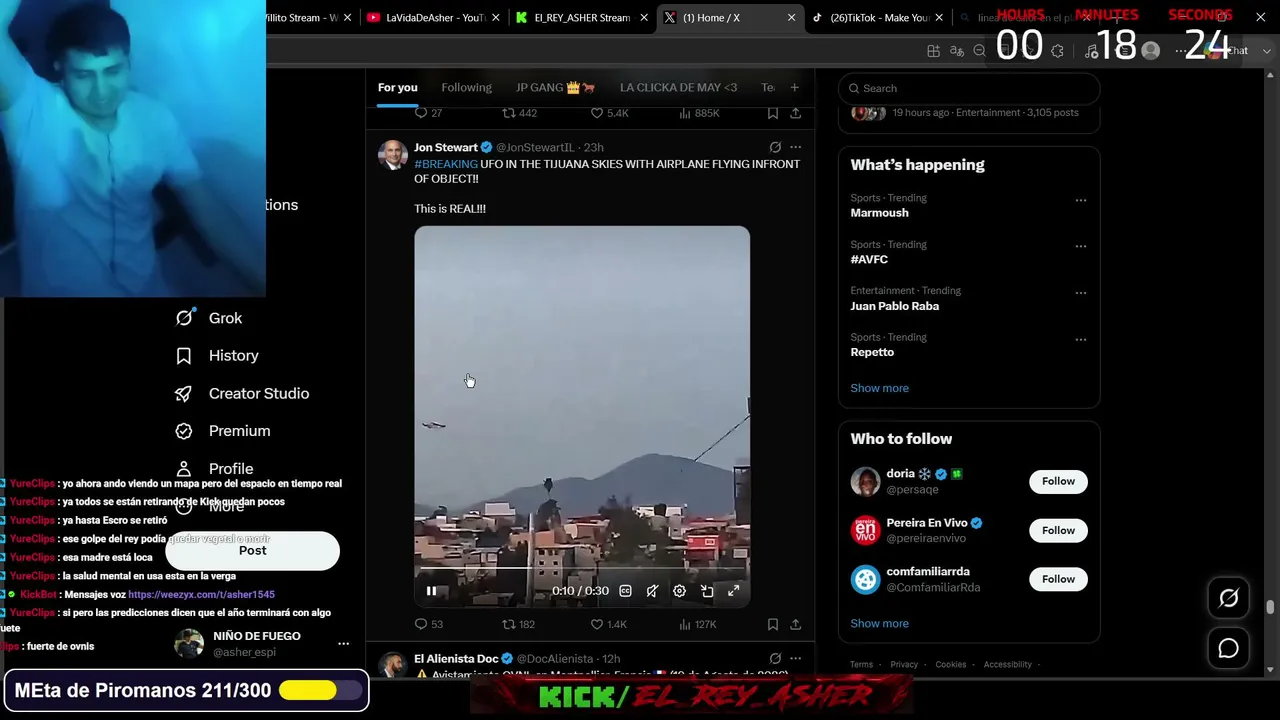Open the Marmoush trending topic
The image size is (1280, 720).
tap(880, 213)
